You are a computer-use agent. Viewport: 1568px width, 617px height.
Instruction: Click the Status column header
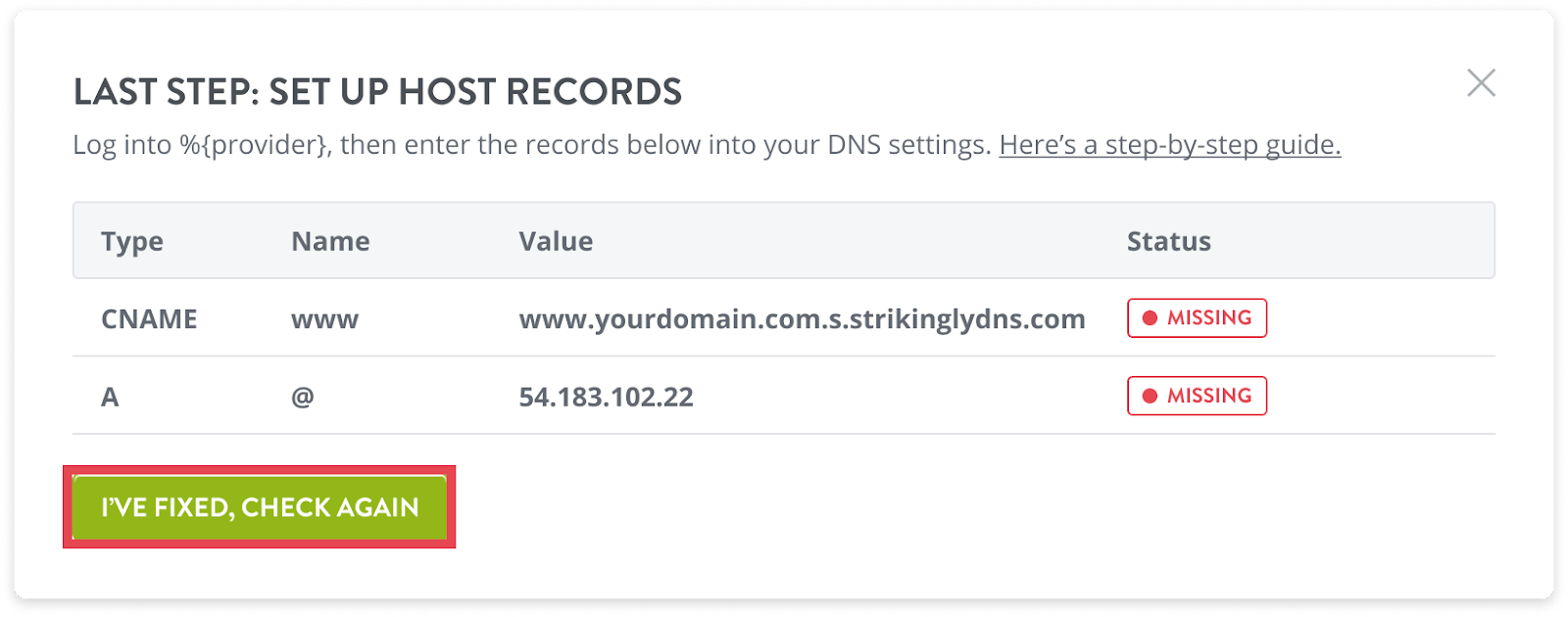point(1168,242)
